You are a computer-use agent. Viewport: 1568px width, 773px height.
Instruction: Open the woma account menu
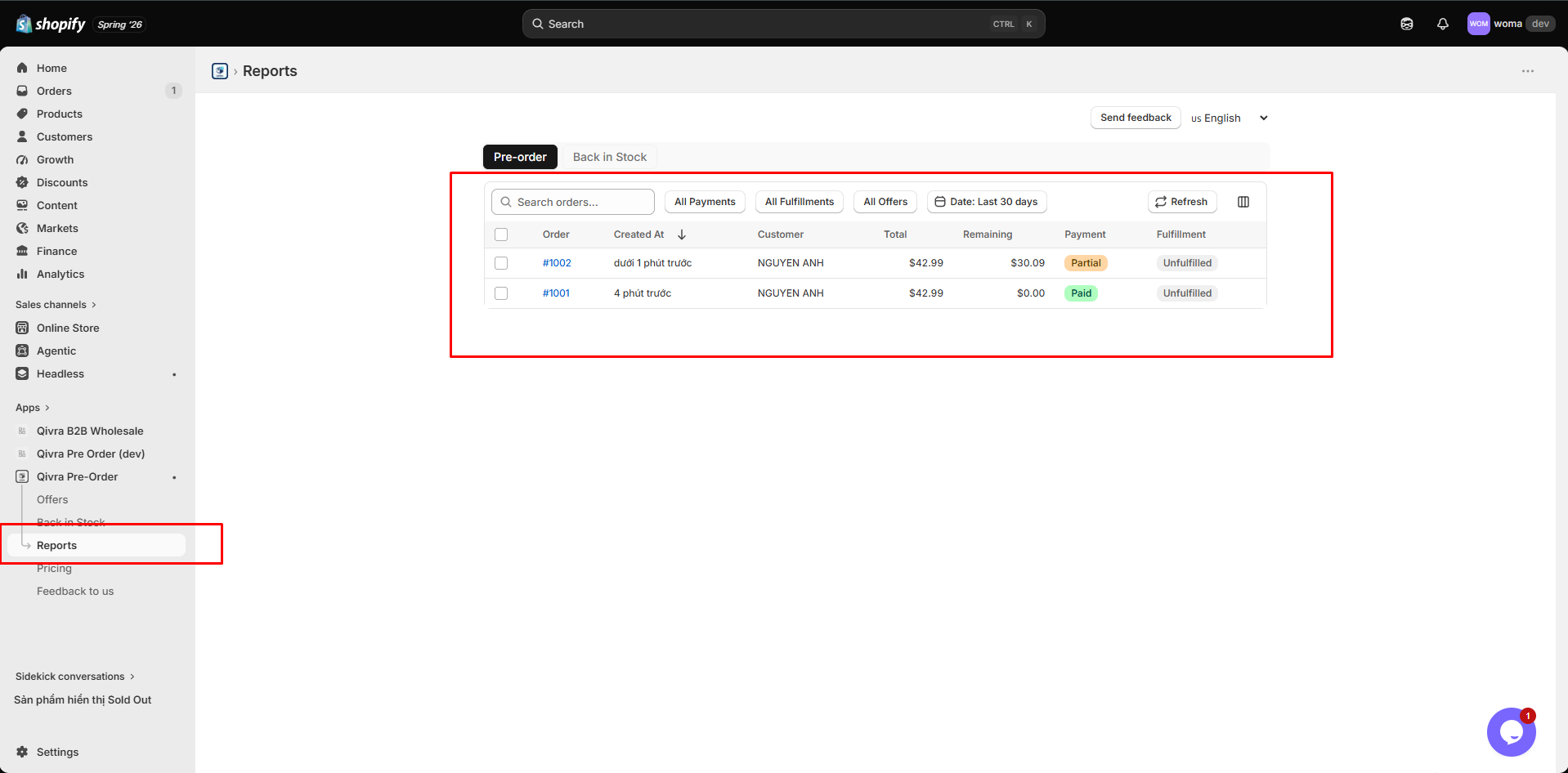(1511, 24)
